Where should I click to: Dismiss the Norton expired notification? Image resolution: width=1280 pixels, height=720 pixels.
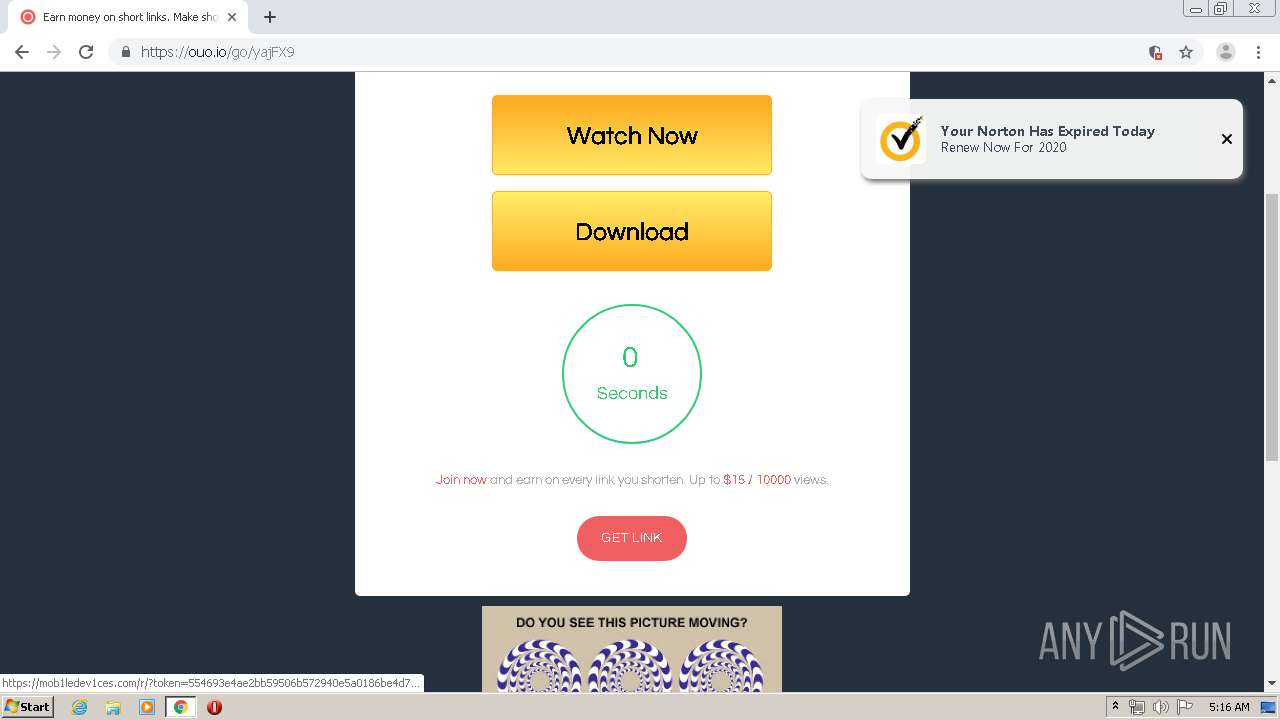tap(1227, 139)
